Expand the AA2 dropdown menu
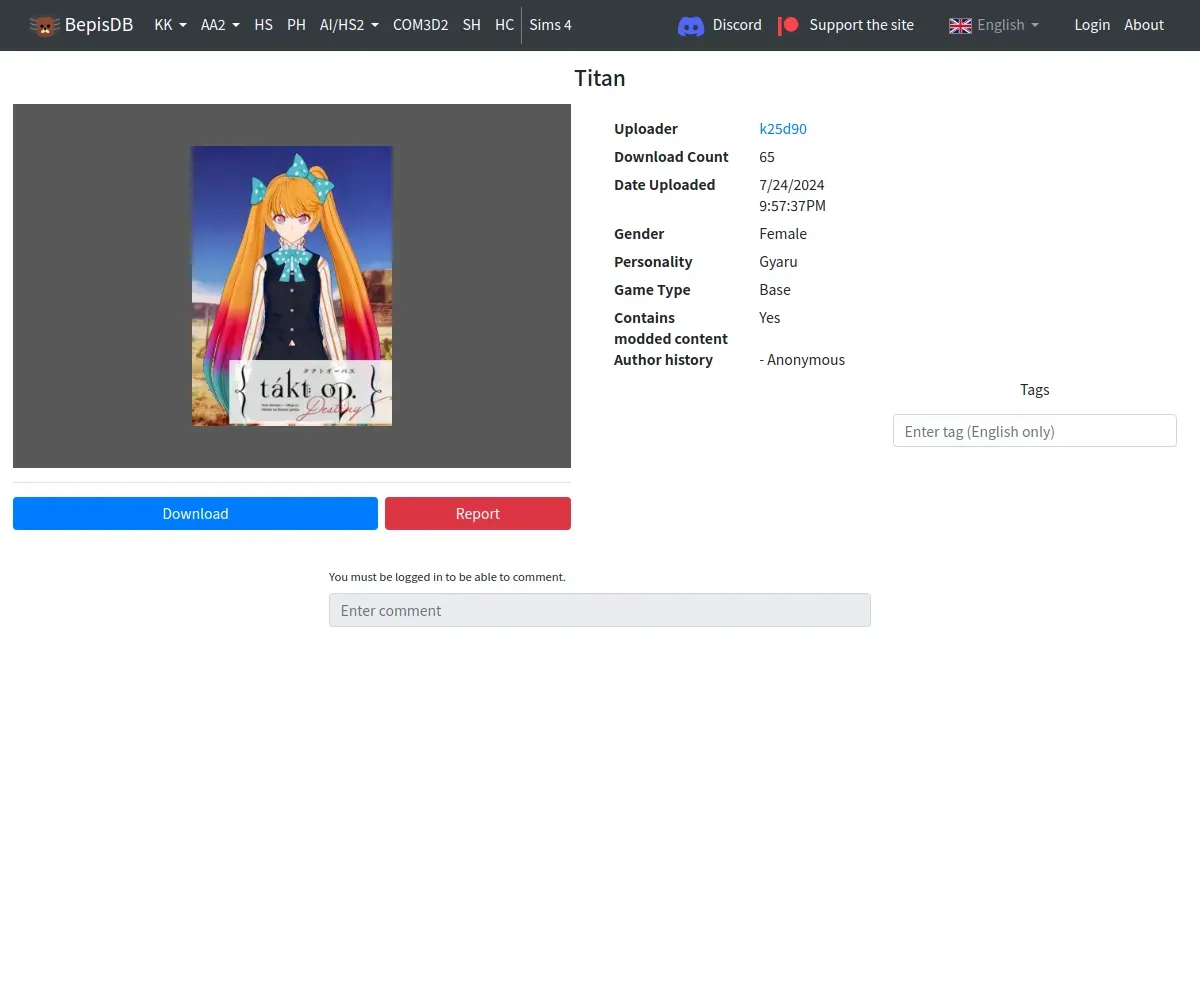Screen dimensions: 1200x1000 click(220, 25)
